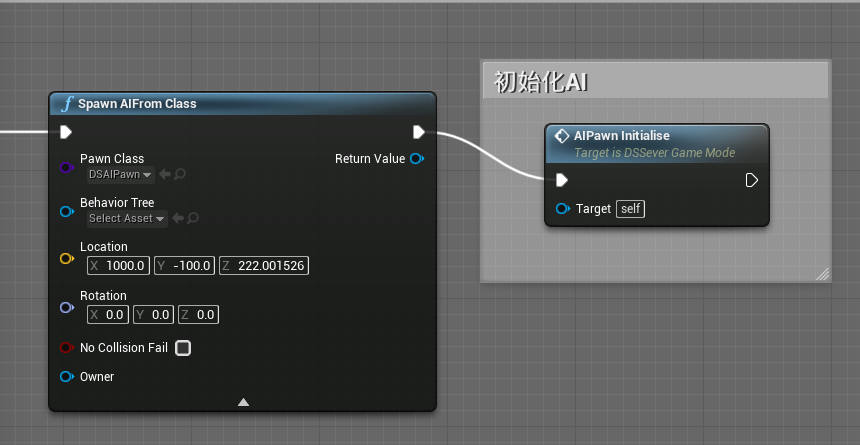Click the Return Value output pin
This screenshot has width=860, height=445.
click(417, 159)
